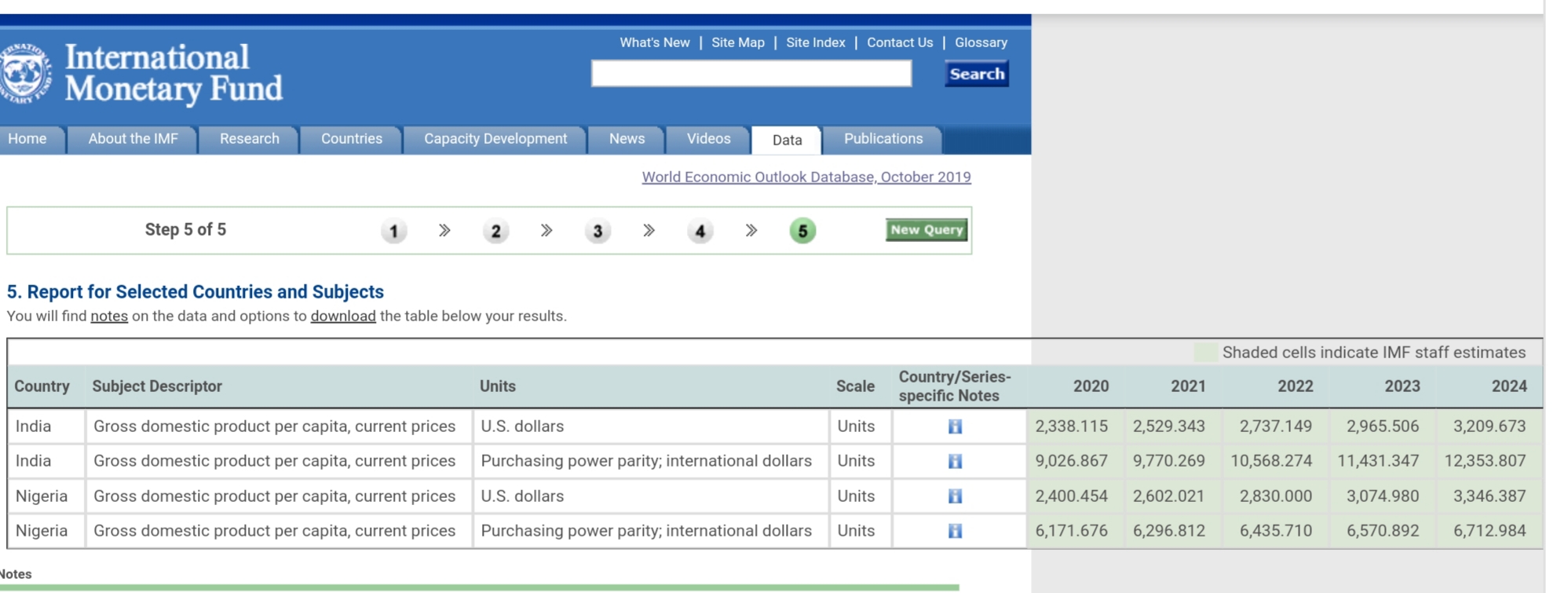Select India PPP 2022 value 10,568.274
The image size is (1568, 593).
[1271, 461]
